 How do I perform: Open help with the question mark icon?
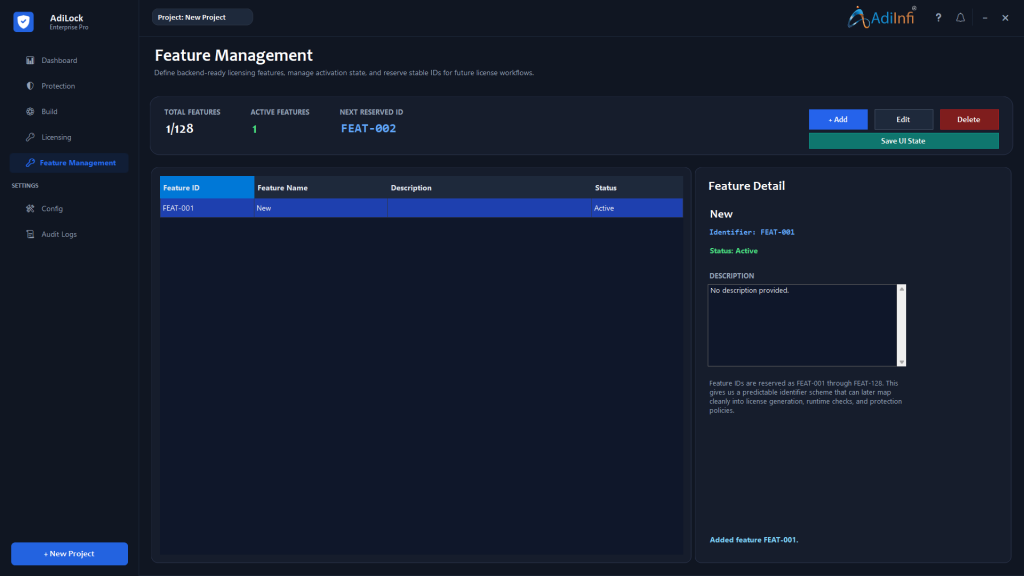tap(937, 17)
